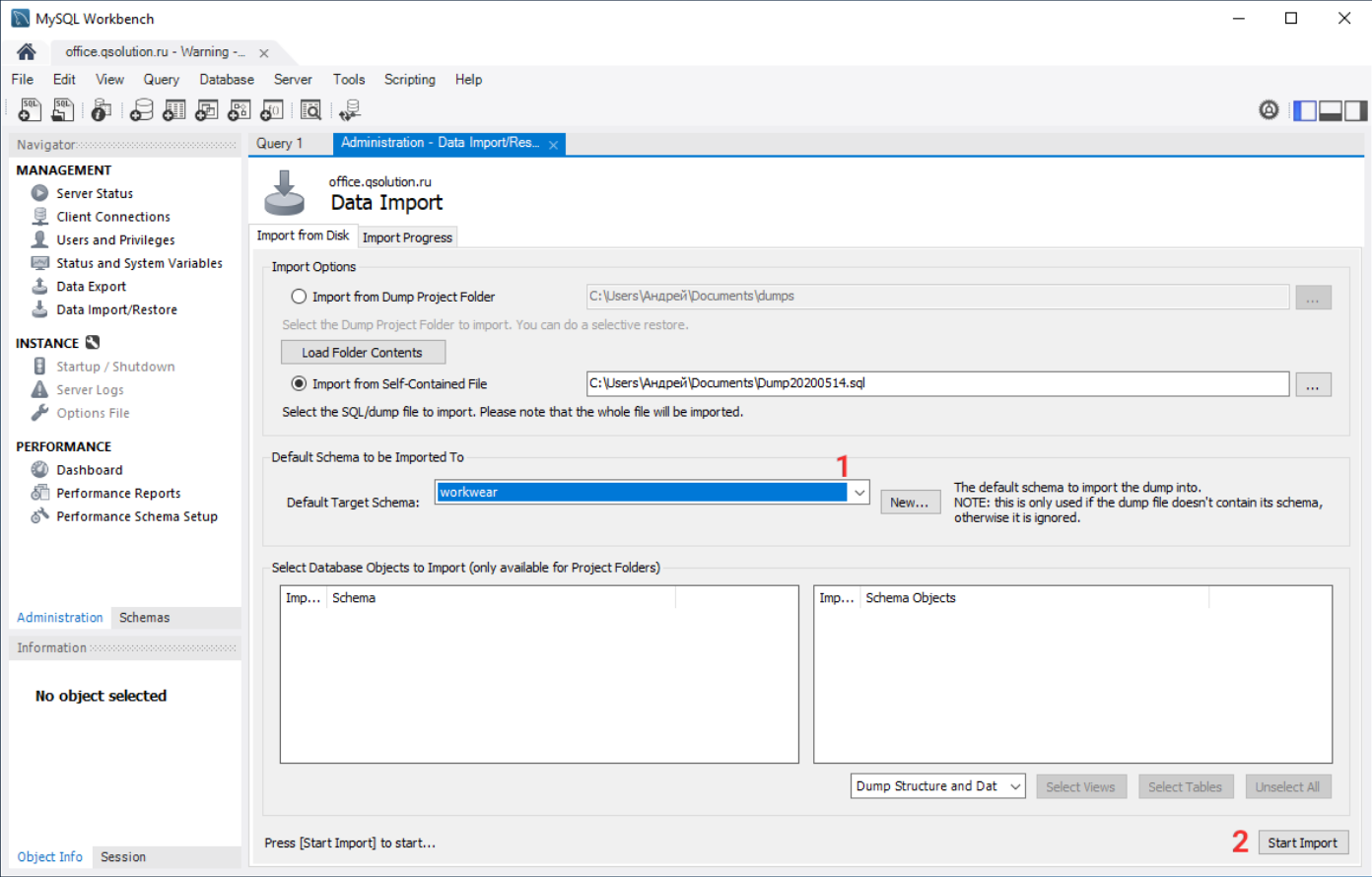Click Load Folder Contents button
The width and height of the screenshot is (1372, 877).
tap(363, 352)
